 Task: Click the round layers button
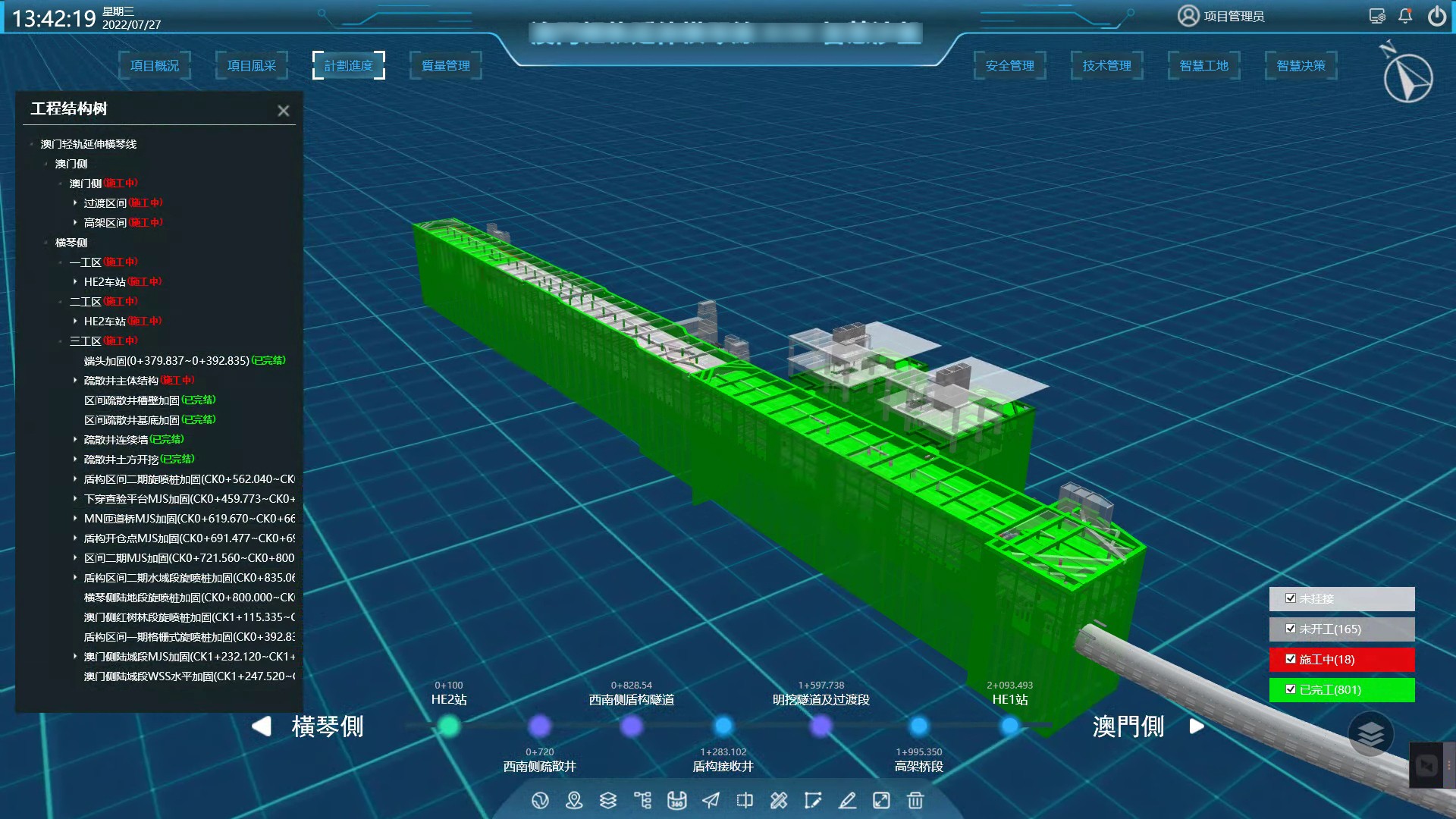point(1370,733)
